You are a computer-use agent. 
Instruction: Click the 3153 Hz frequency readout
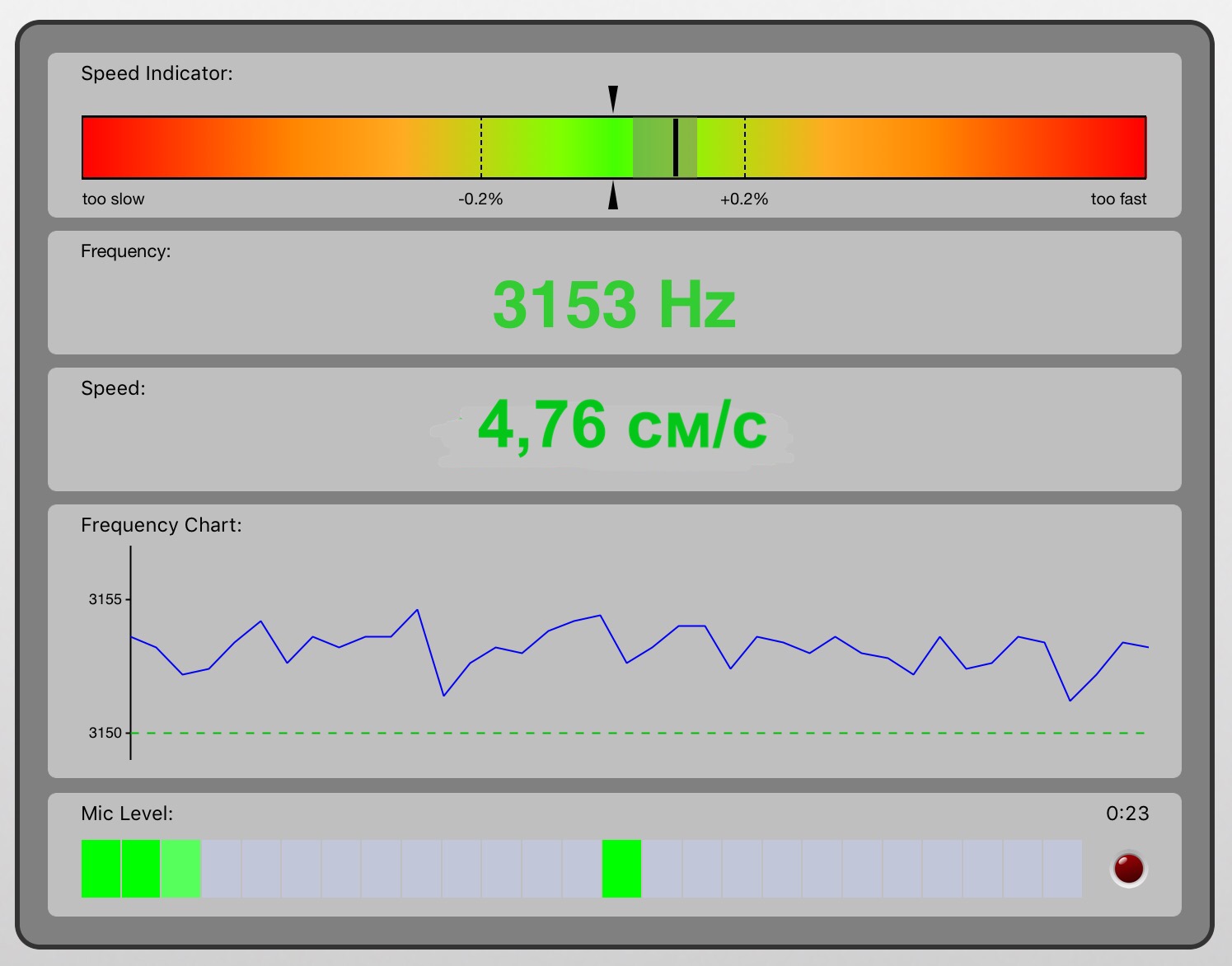614,305
